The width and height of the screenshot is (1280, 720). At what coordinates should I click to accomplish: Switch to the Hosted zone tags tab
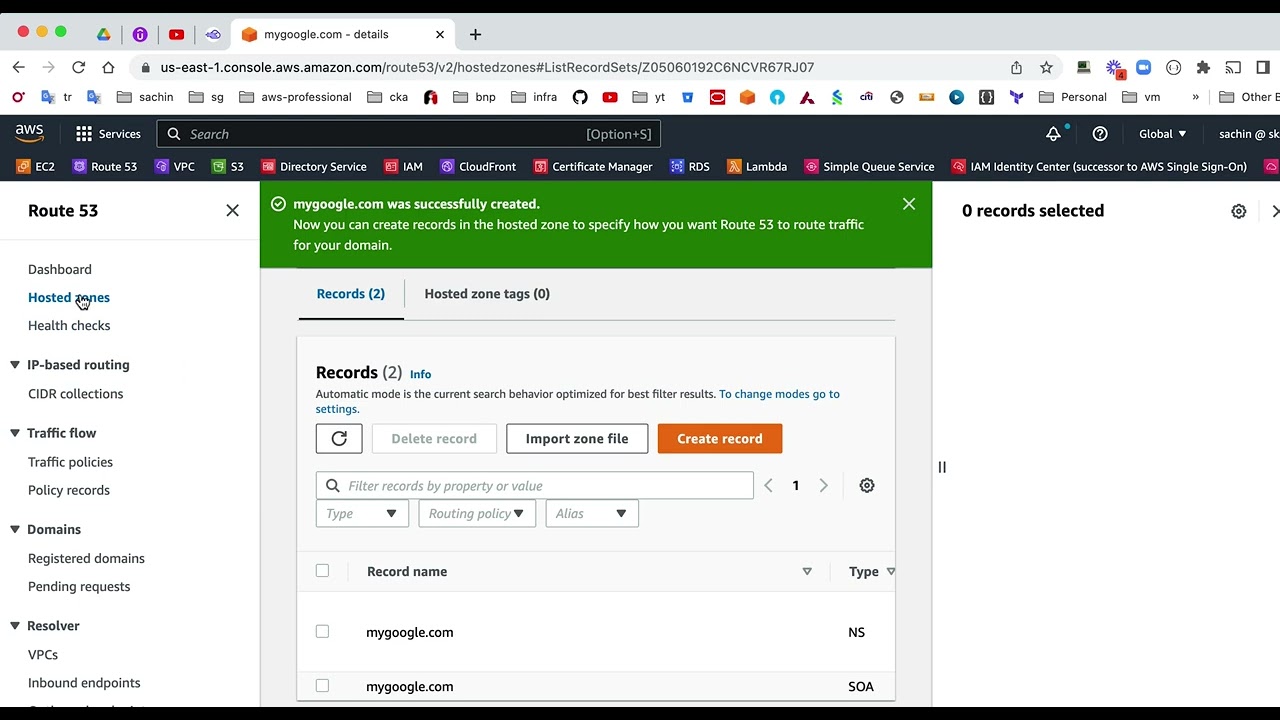click(487, 294)
